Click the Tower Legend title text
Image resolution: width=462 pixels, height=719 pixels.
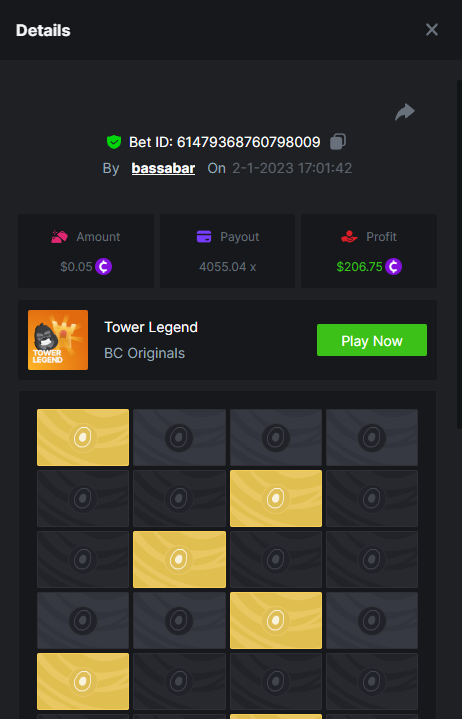(151, 327)
